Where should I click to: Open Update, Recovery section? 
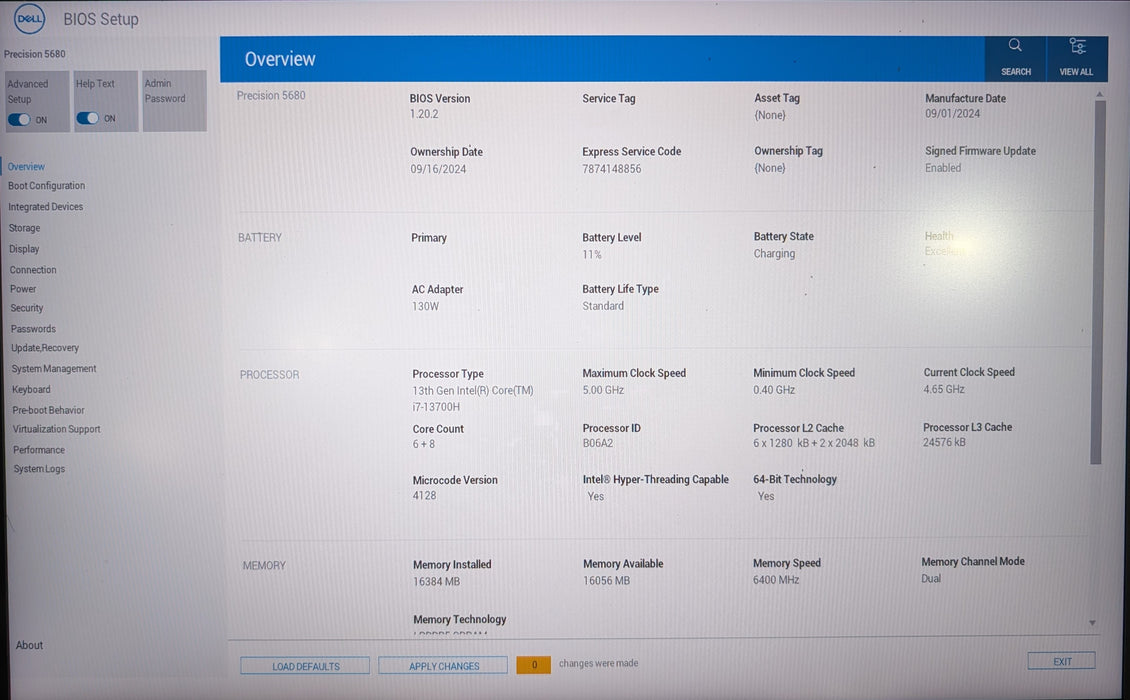(45, 347)
